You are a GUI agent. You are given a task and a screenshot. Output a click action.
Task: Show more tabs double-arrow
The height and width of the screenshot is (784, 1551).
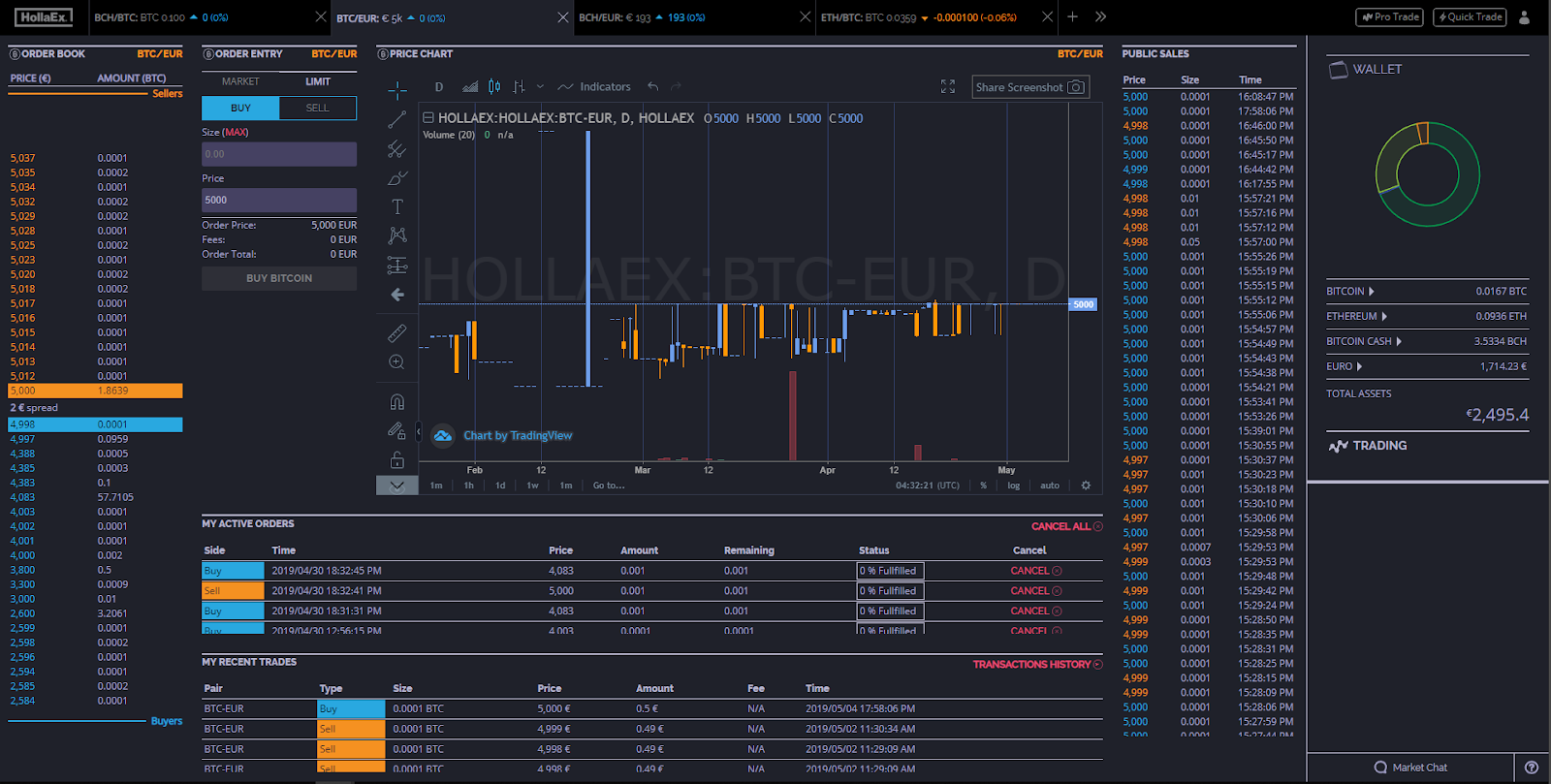[x=1100, y=16]
